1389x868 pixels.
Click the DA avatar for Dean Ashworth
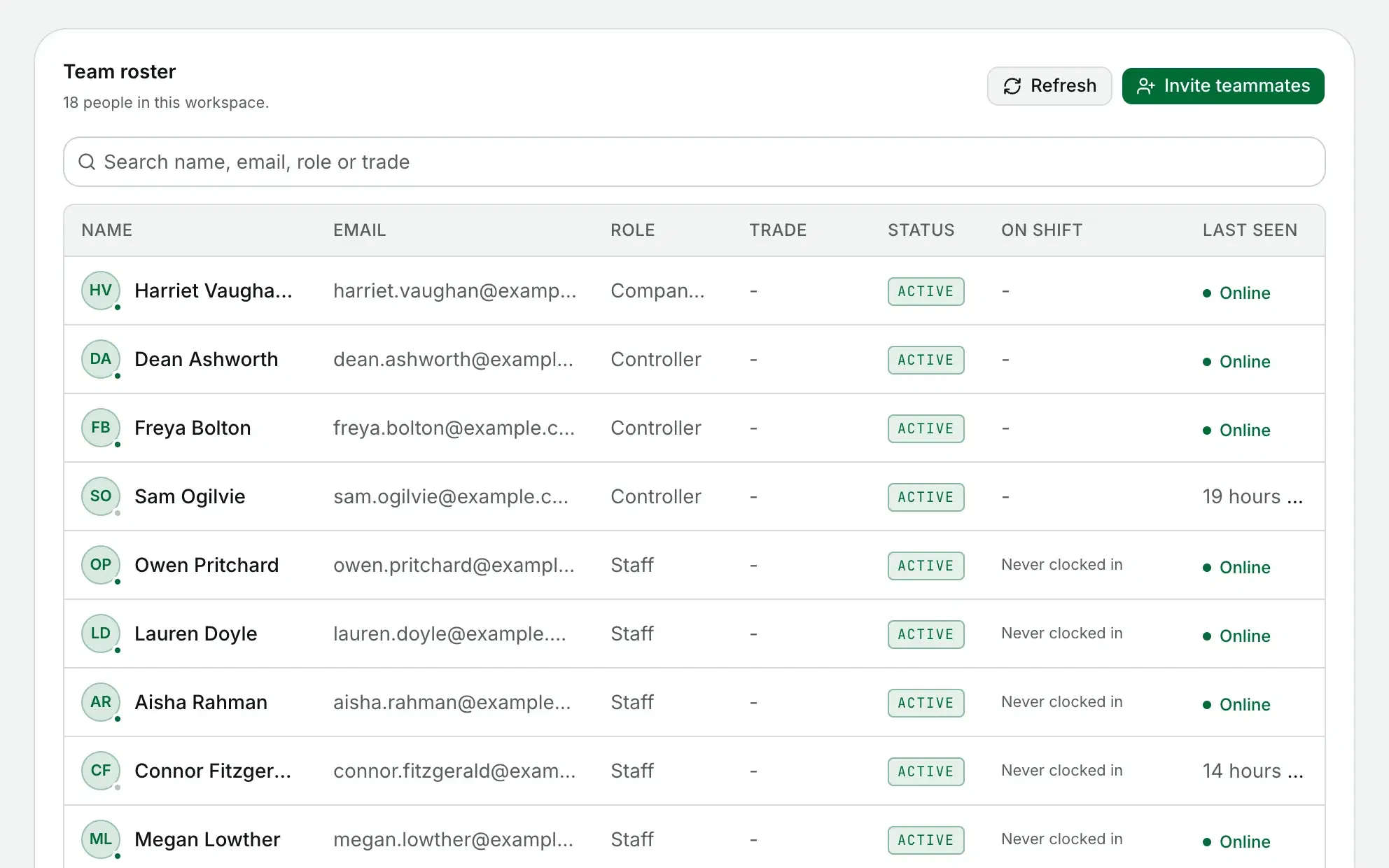pyautogui.click(x=101, y=359)
